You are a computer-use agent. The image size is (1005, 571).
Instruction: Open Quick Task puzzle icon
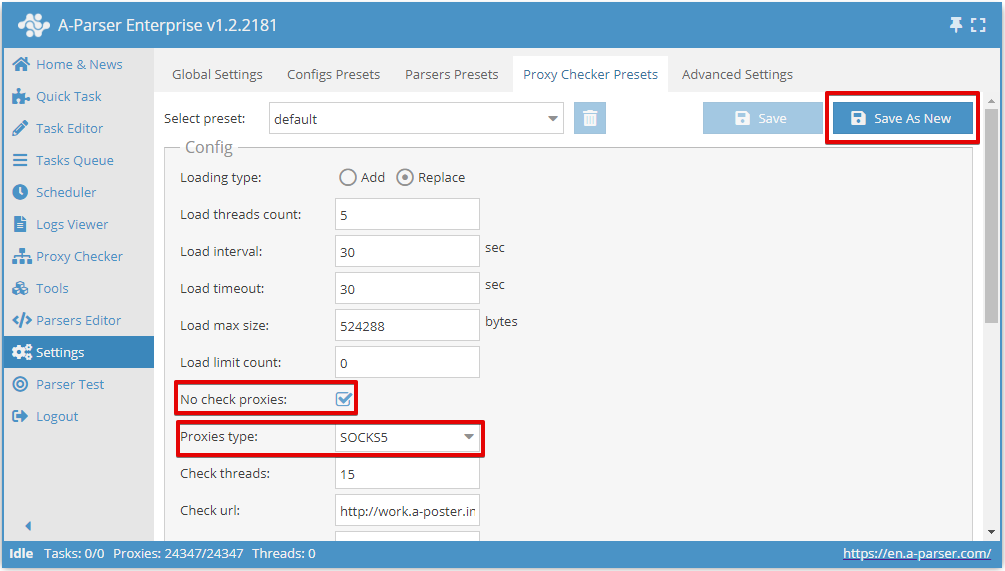pyautogui.click(x=20, y=96)
